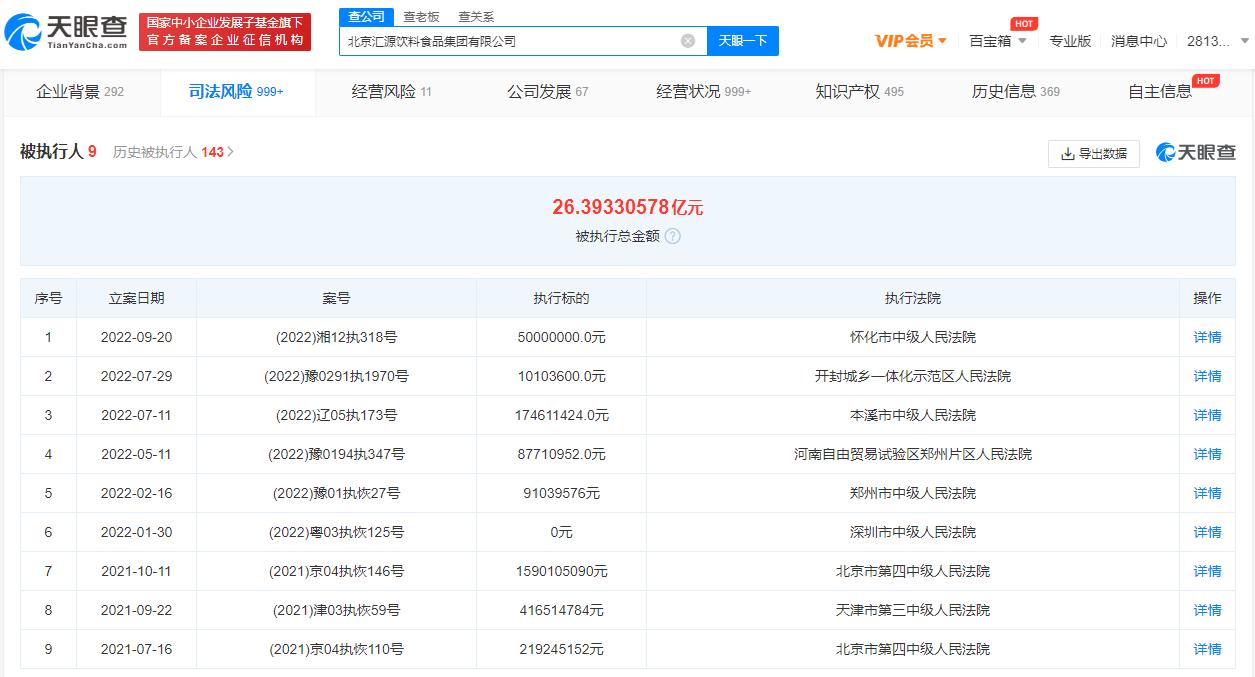Click the amount 416514784元

tap(562, 610)
